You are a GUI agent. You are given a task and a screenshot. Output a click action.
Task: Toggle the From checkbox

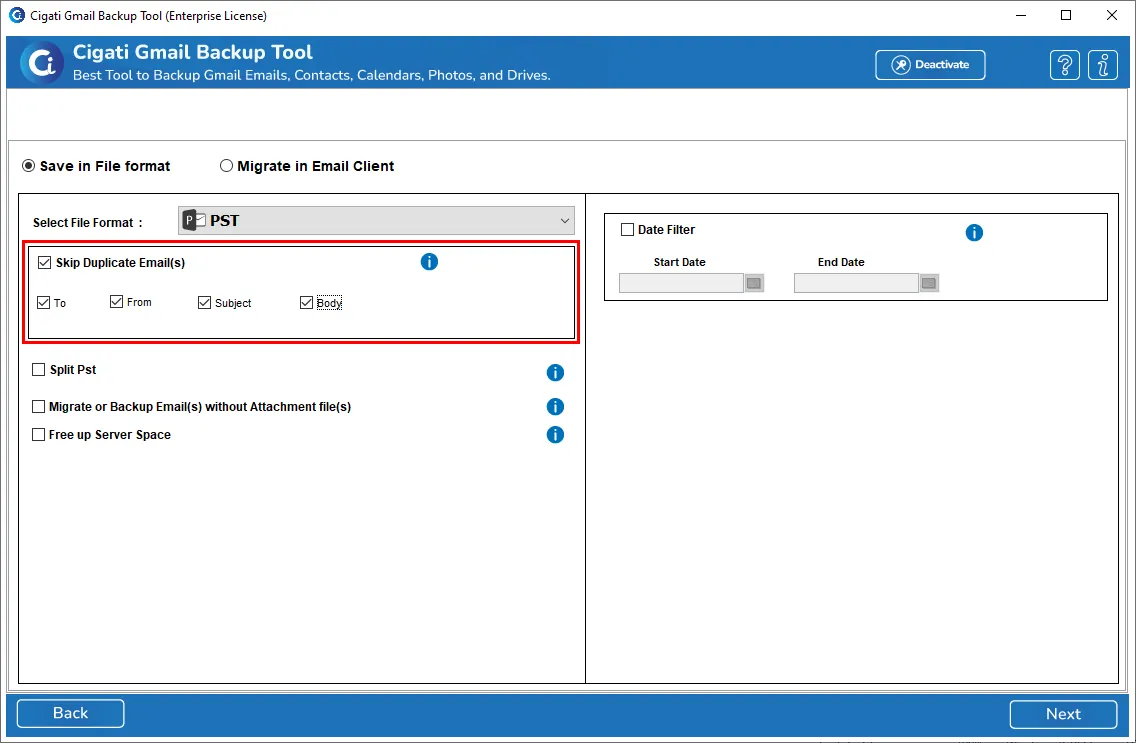point(116,301)
